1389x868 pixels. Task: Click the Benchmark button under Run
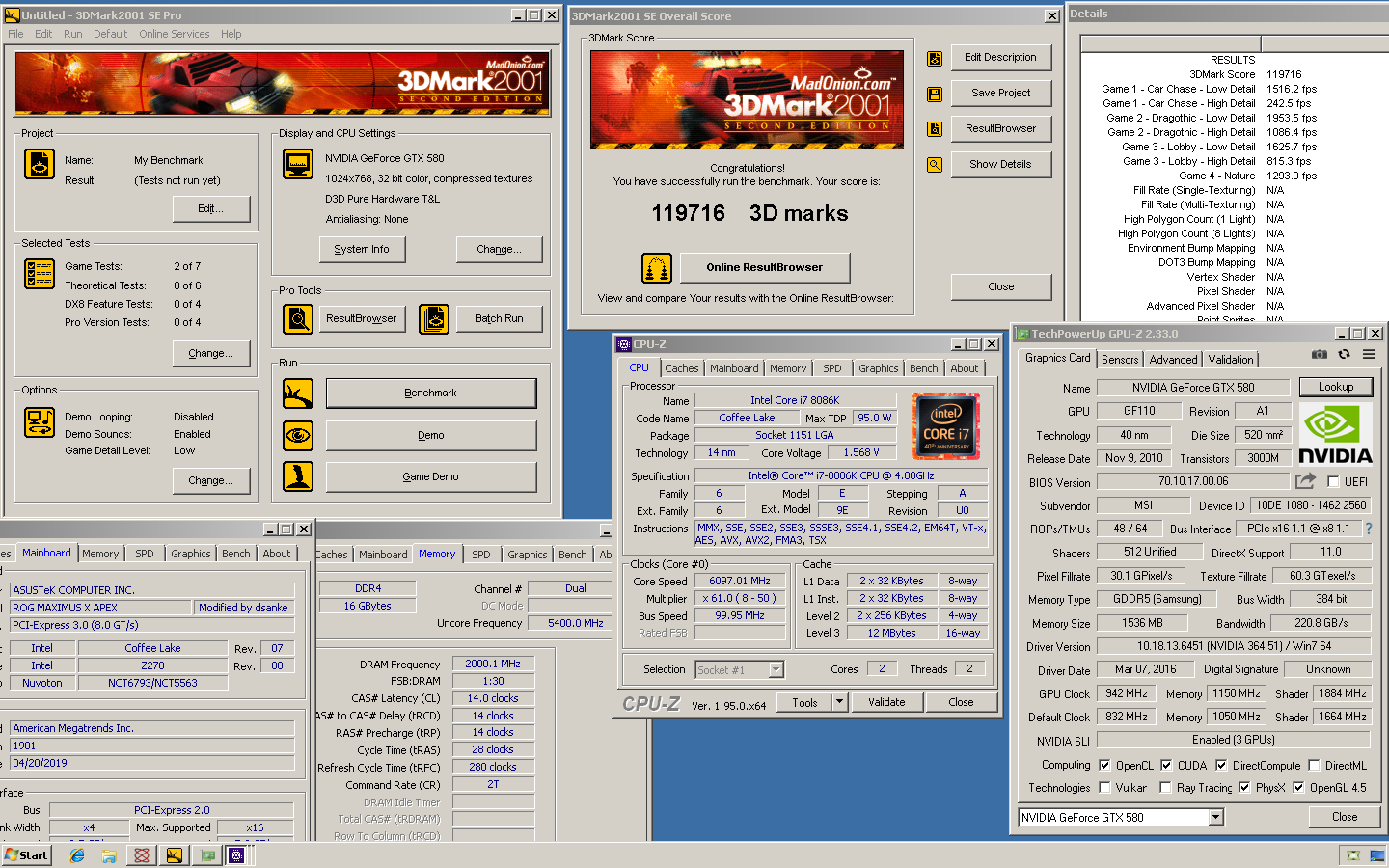(x=430, y=393)
